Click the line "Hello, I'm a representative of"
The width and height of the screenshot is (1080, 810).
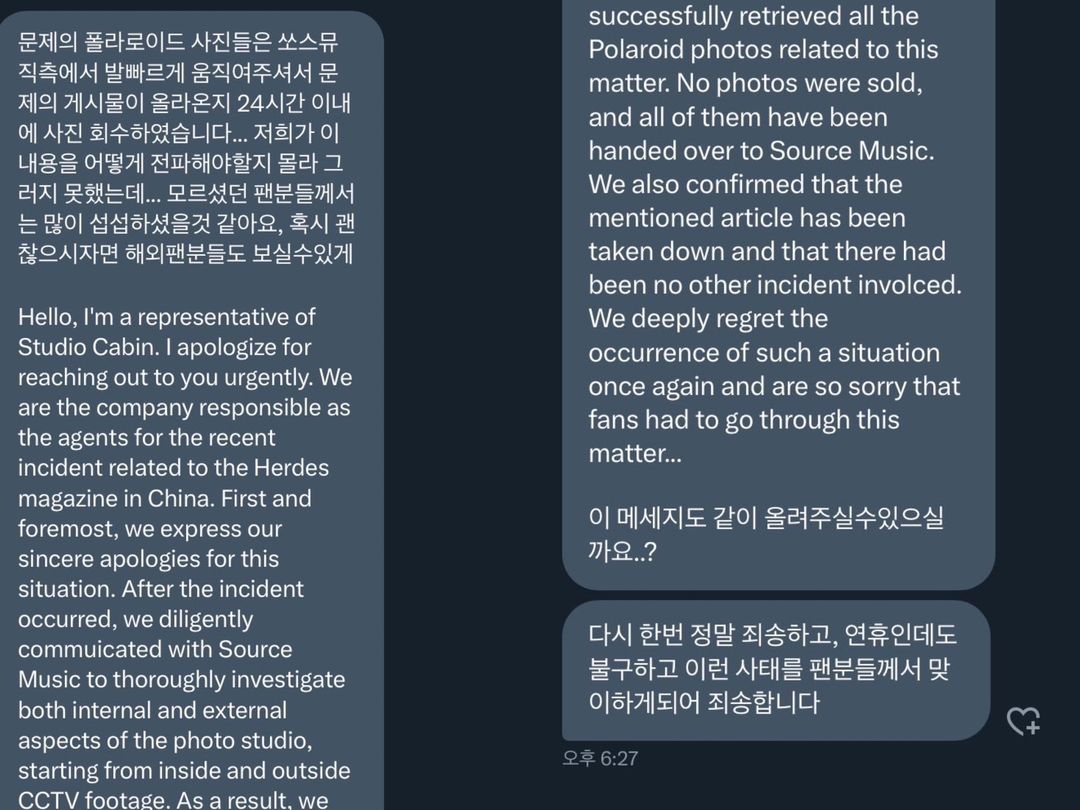167,317
